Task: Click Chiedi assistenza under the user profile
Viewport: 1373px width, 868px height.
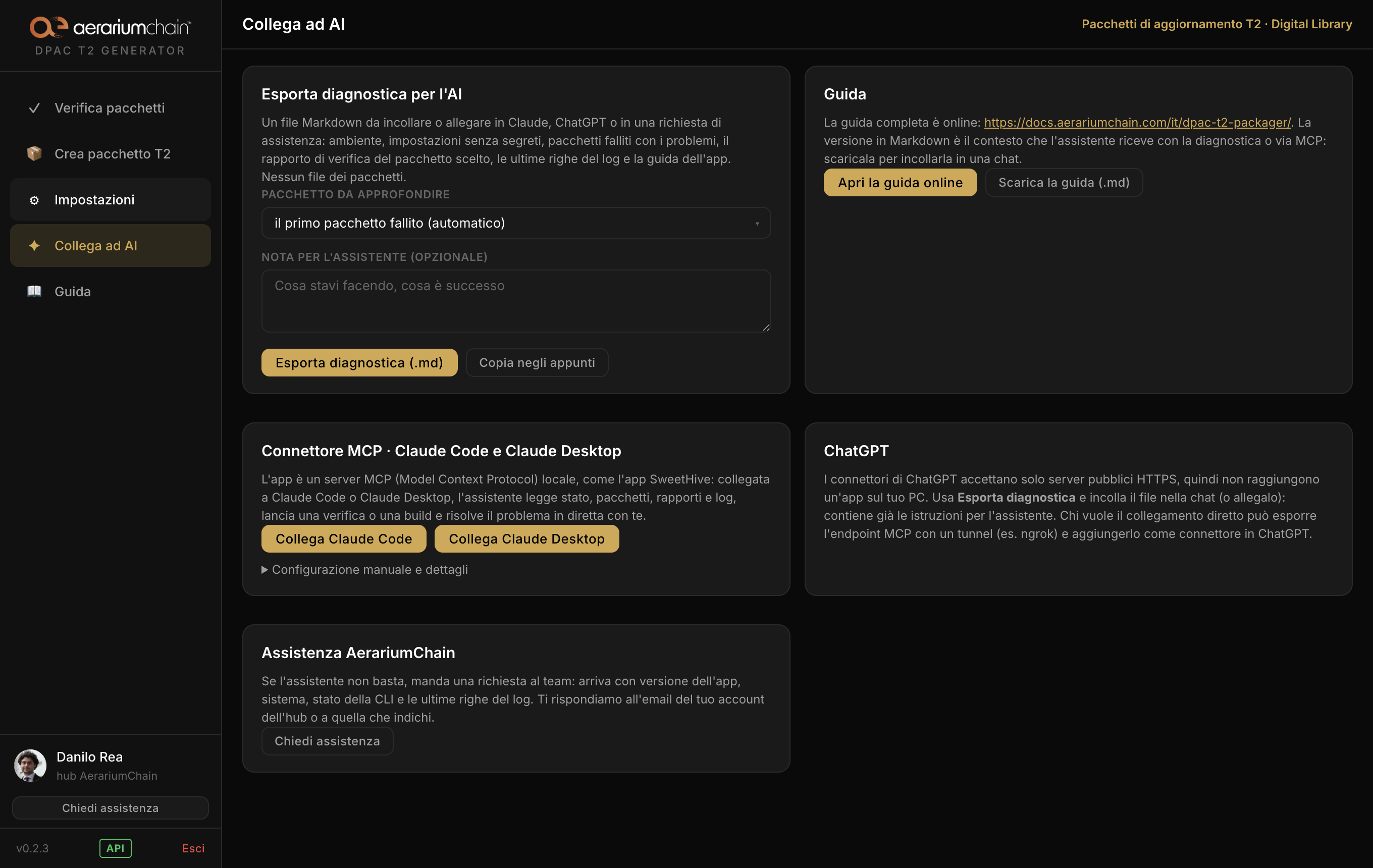Action: 111,807
